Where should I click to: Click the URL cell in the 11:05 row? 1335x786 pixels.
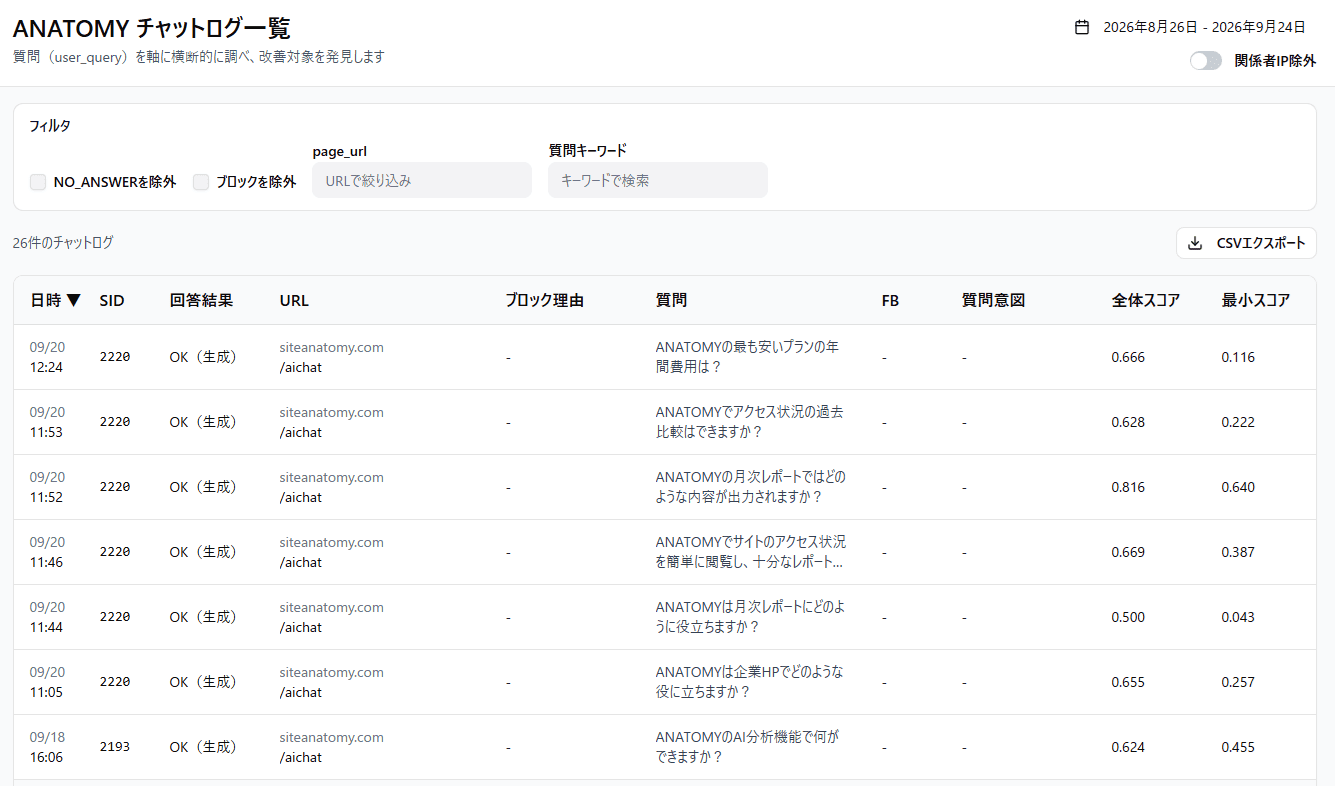coord(332,682)
